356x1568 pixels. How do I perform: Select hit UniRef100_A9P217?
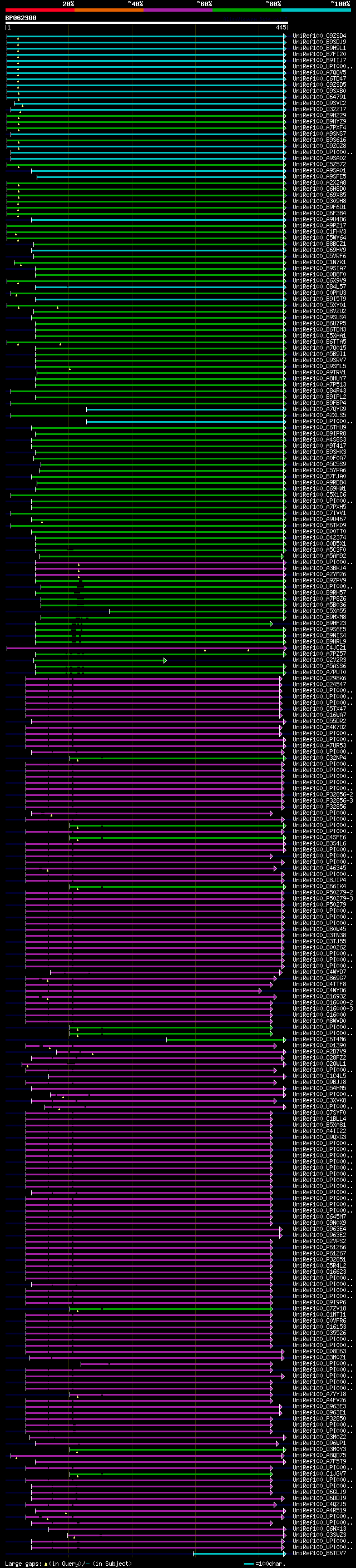pos(319,226)
